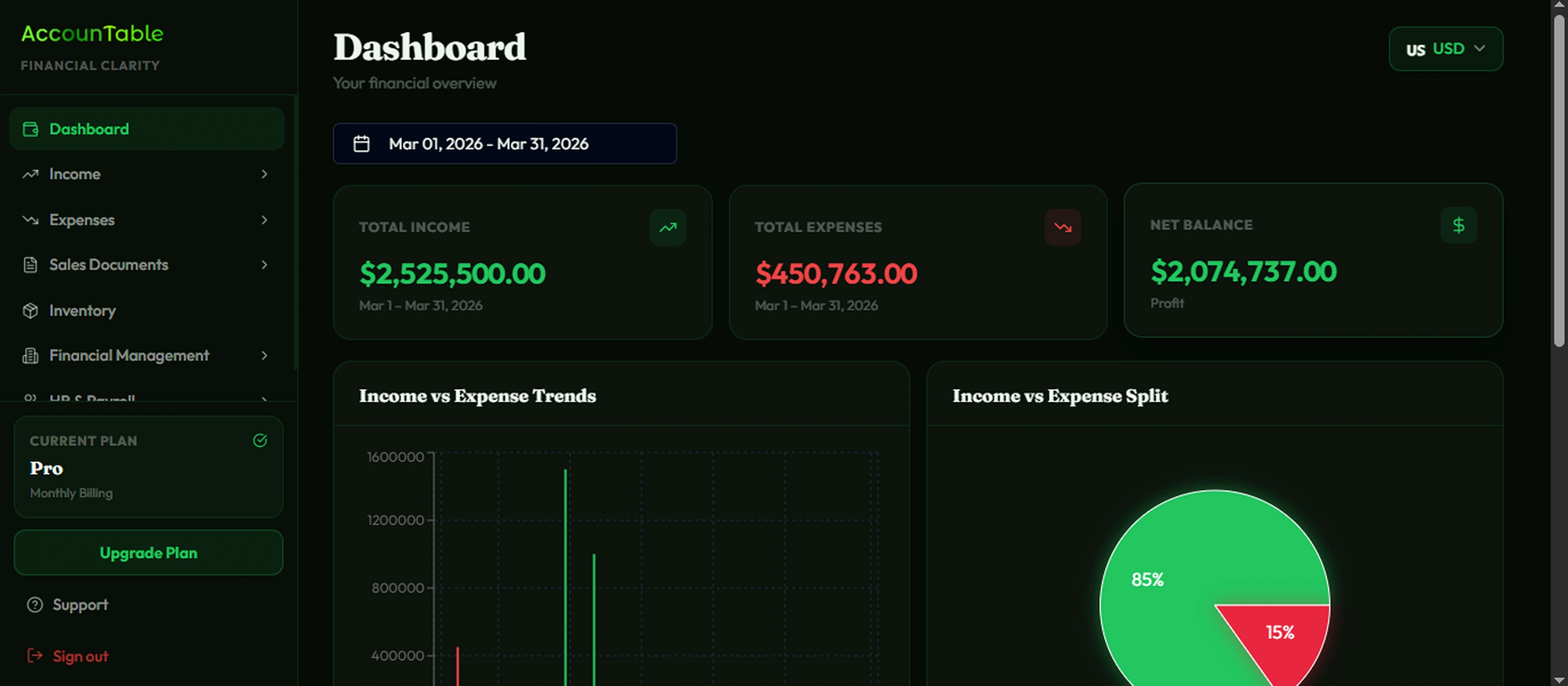This screenshot has height=686, width=1568.
Task: Select the Mar 01 – Mar 31 date range field
Action: (505, 143)
